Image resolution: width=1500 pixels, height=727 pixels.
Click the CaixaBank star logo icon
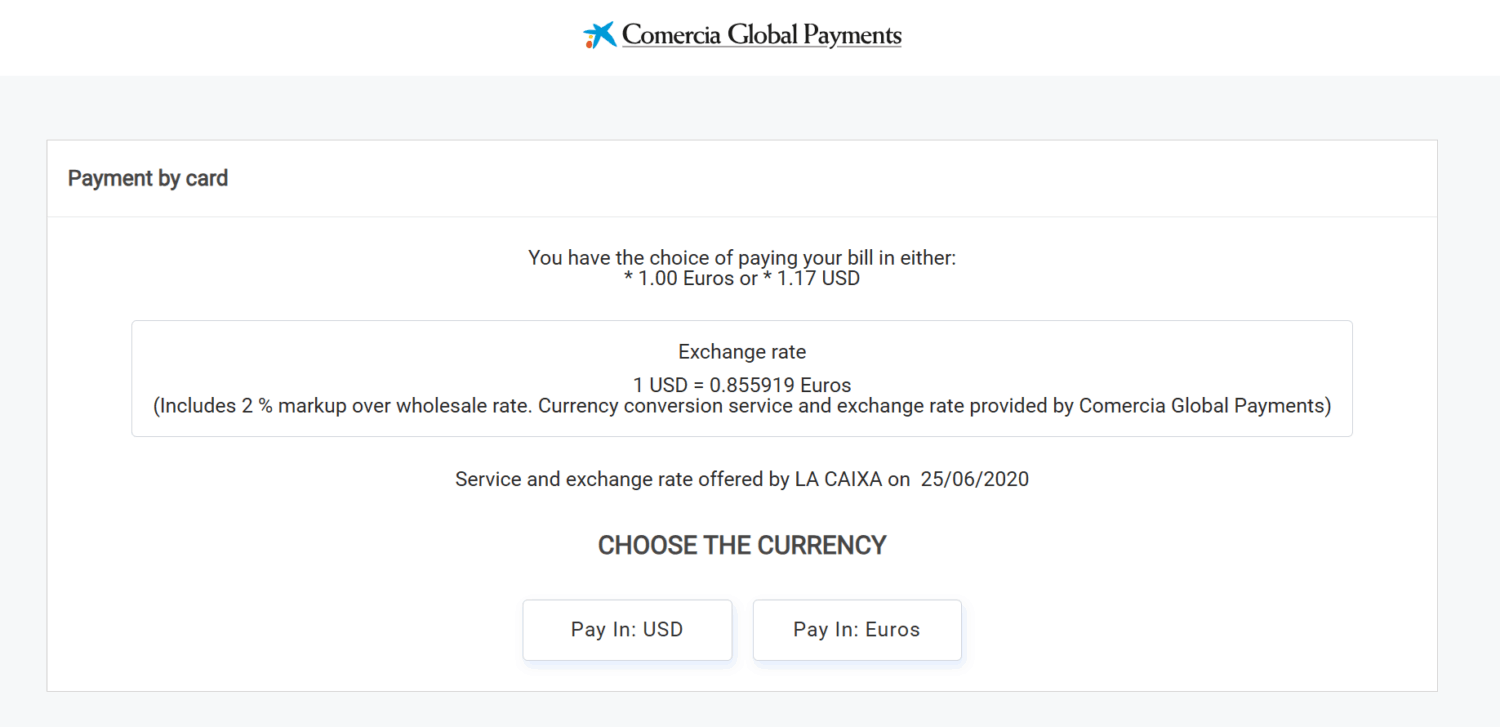[599, 35]
